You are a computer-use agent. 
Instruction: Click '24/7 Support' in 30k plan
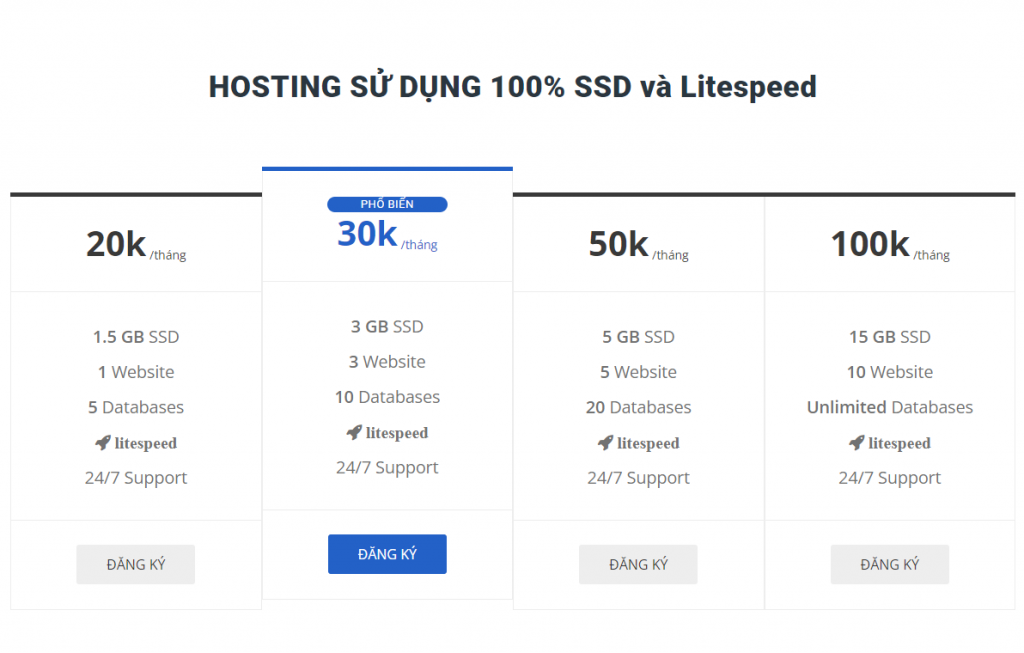click(x=387, y=468)
